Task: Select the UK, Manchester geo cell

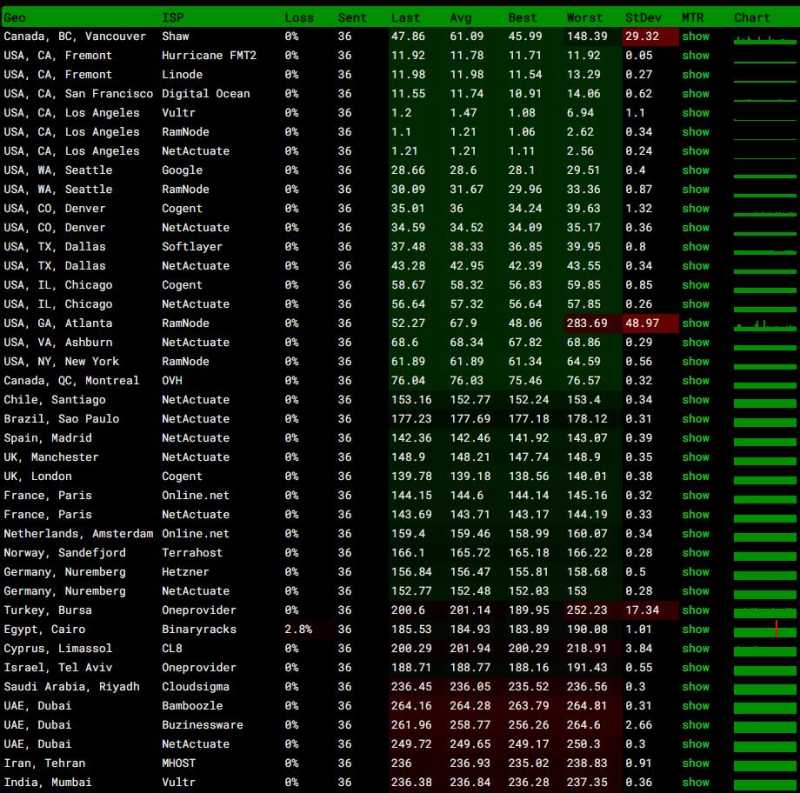Action: point(51,457)
